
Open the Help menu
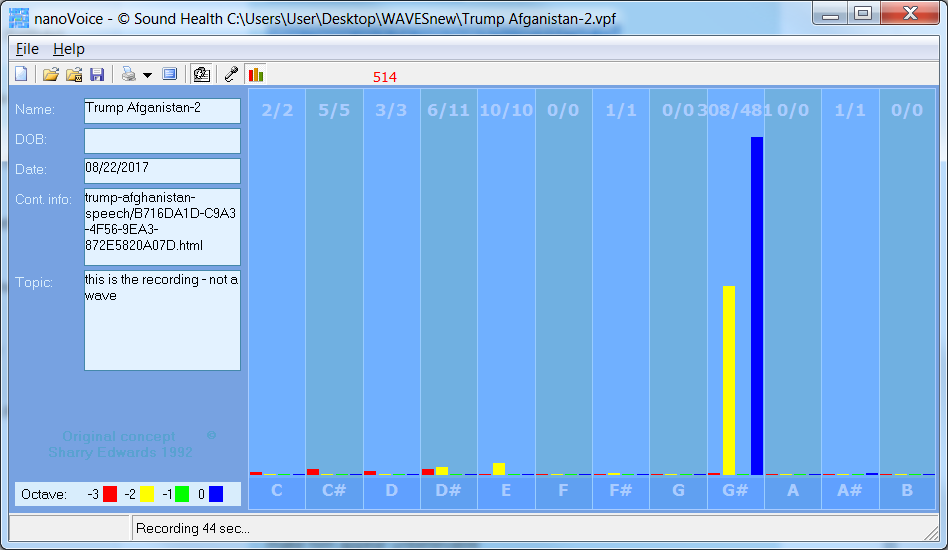(x=69, y=49)
